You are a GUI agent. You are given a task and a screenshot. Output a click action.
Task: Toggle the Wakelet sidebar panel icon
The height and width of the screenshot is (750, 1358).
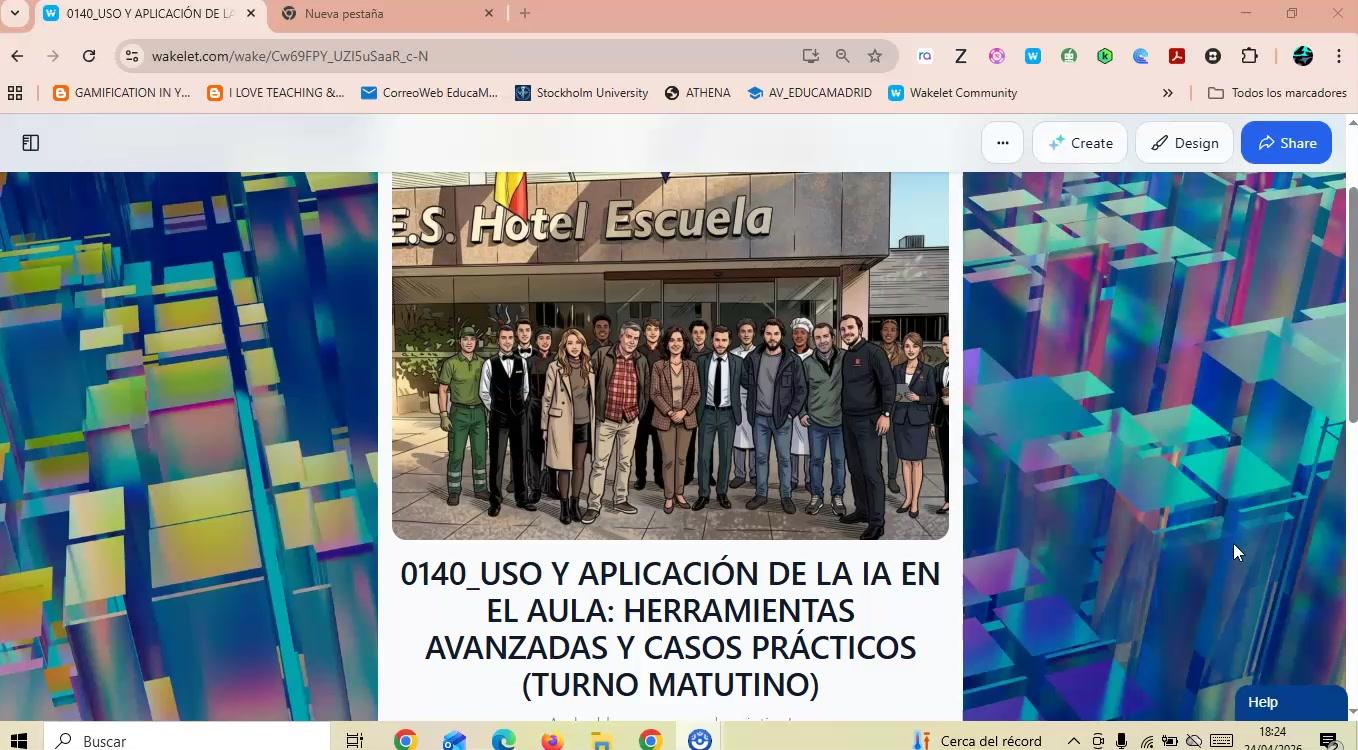(31, 143)
